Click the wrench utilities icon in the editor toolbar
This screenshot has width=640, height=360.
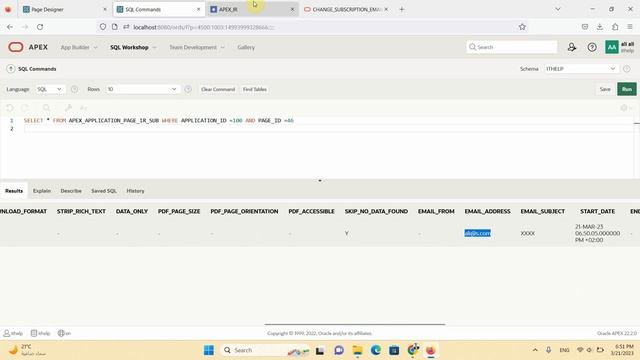coord(69,108)
